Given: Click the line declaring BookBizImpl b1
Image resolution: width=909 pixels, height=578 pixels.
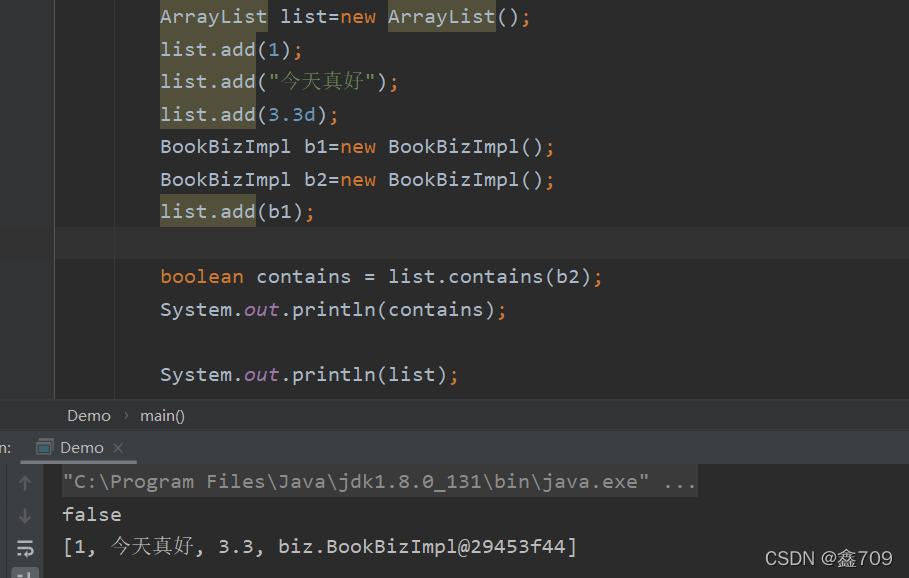Looking at the screenshot, I should tap(357, 147).
